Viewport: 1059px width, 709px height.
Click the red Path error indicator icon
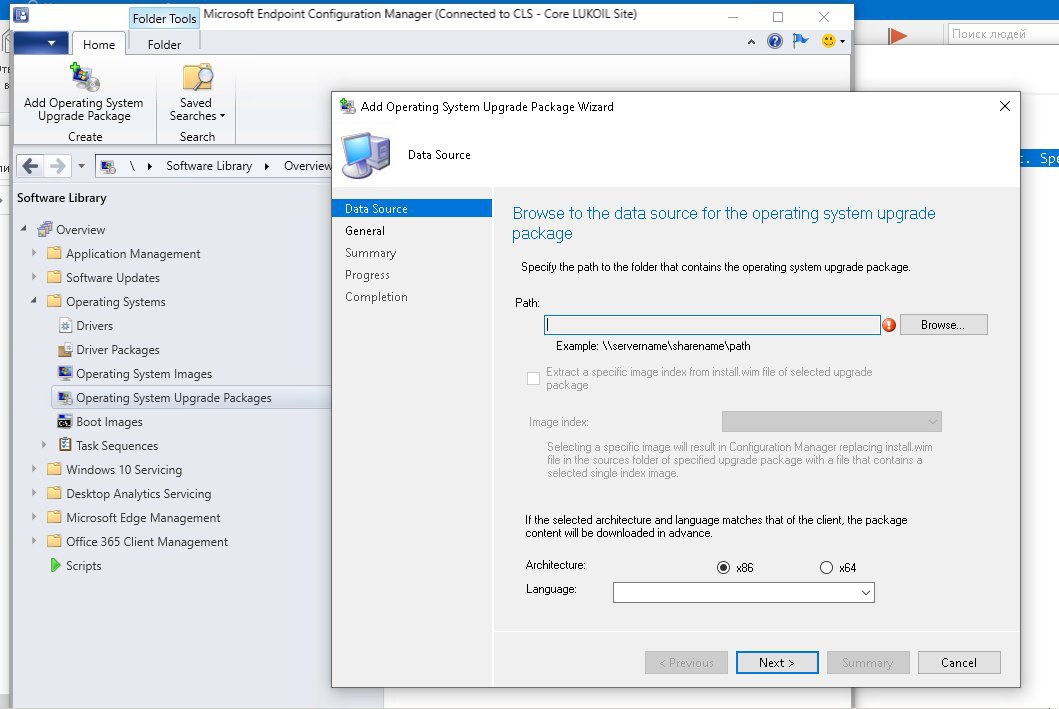click(889, 325)
